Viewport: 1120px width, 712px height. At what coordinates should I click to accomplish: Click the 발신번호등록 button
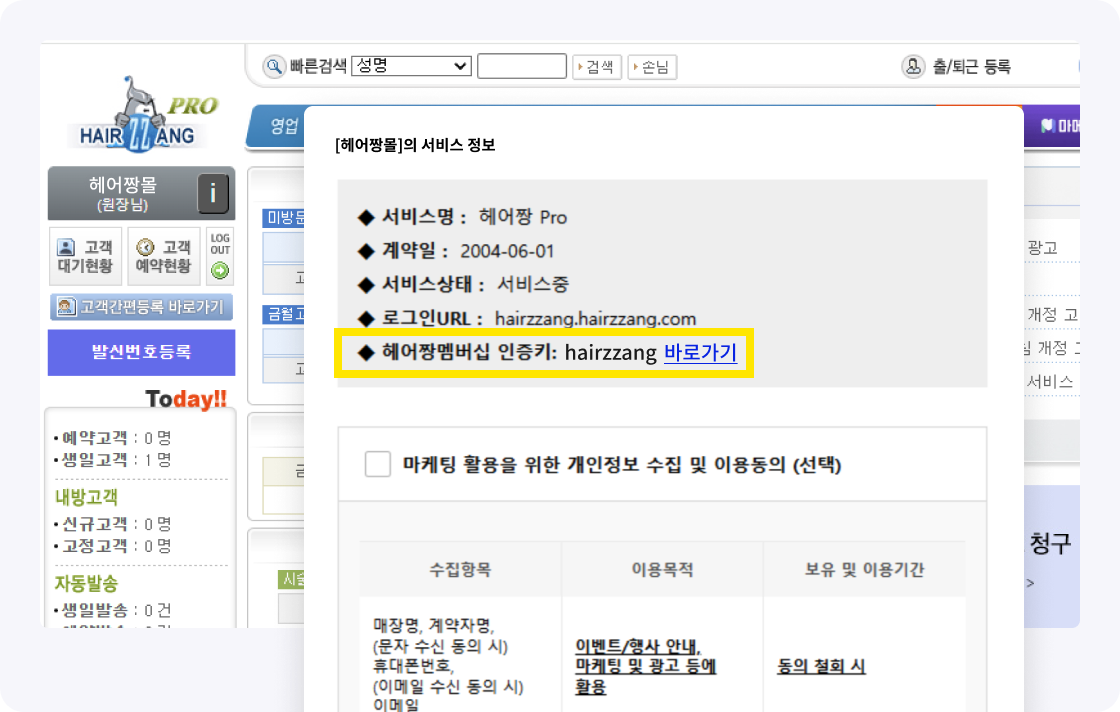(141, 352)
